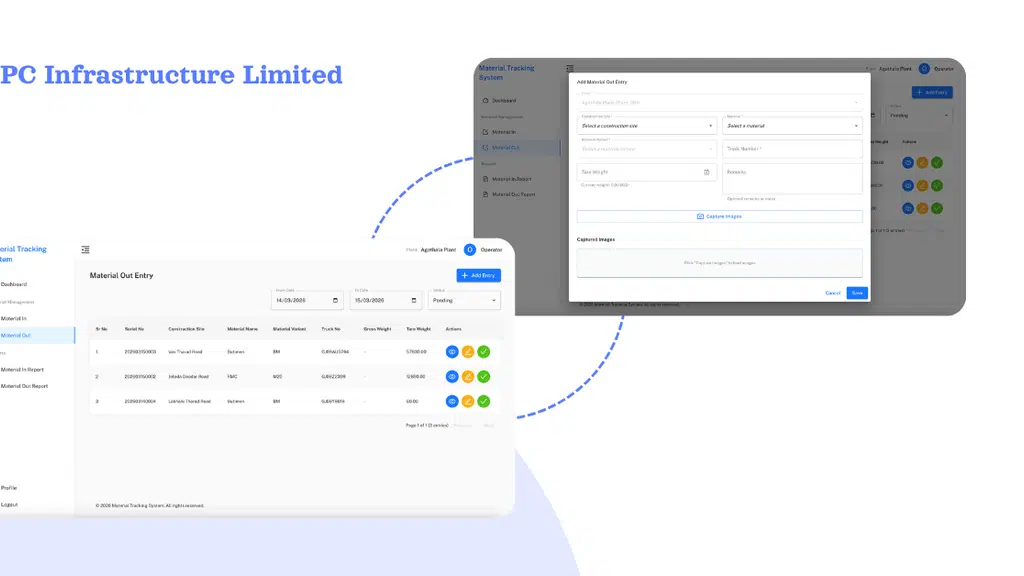1024x576 pixels.
Task: Collapse sidebar via menu icon in list screen
Action: pos(86,249)
